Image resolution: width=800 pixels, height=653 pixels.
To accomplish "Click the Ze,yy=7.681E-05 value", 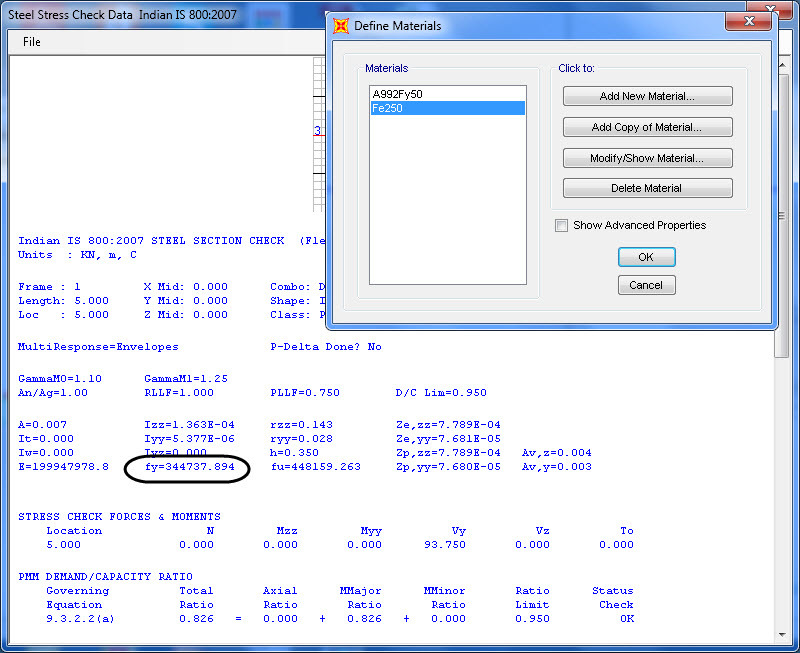I will coord(448,439).
